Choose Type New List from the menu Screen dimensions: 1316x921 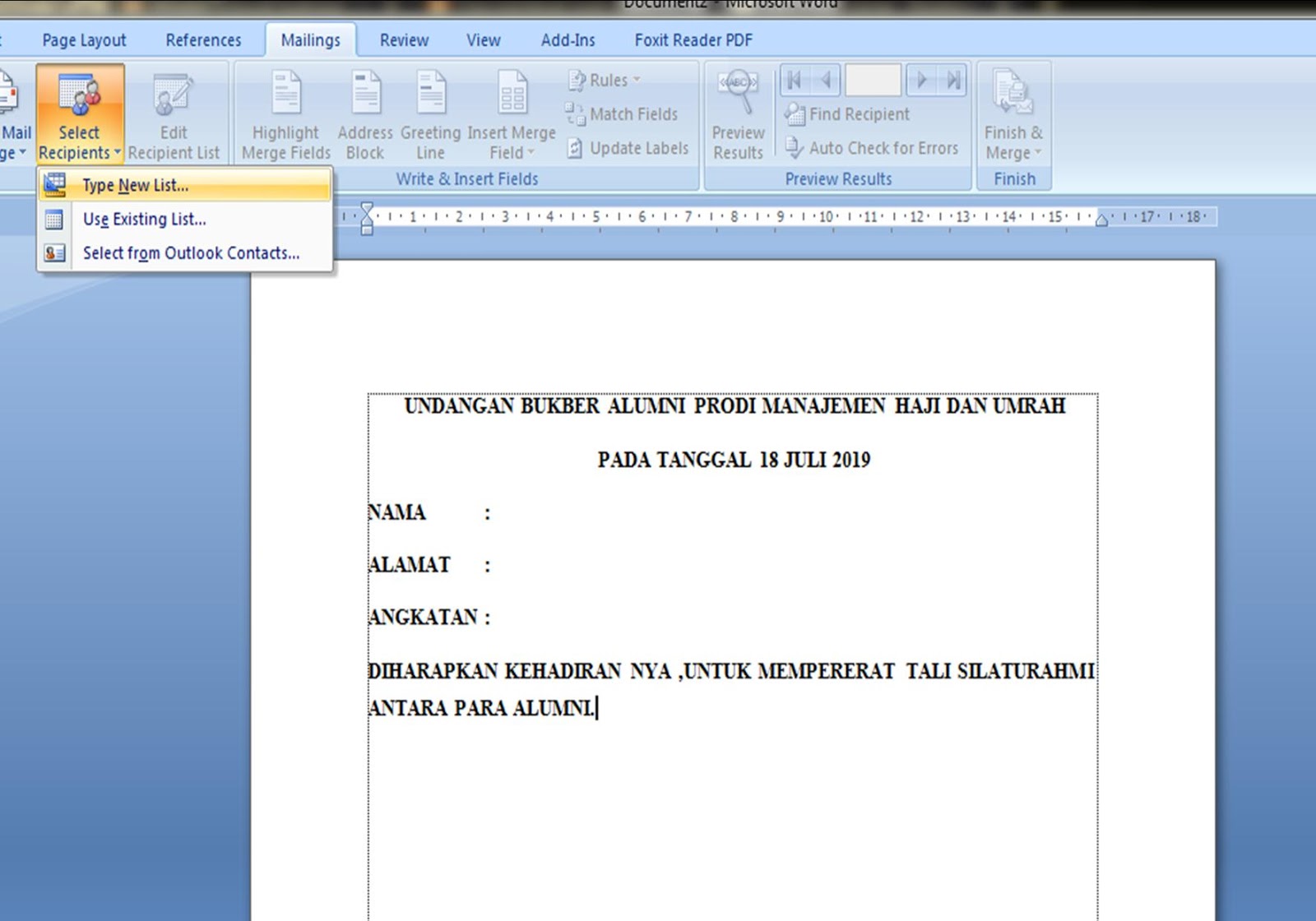coord(136,185)
